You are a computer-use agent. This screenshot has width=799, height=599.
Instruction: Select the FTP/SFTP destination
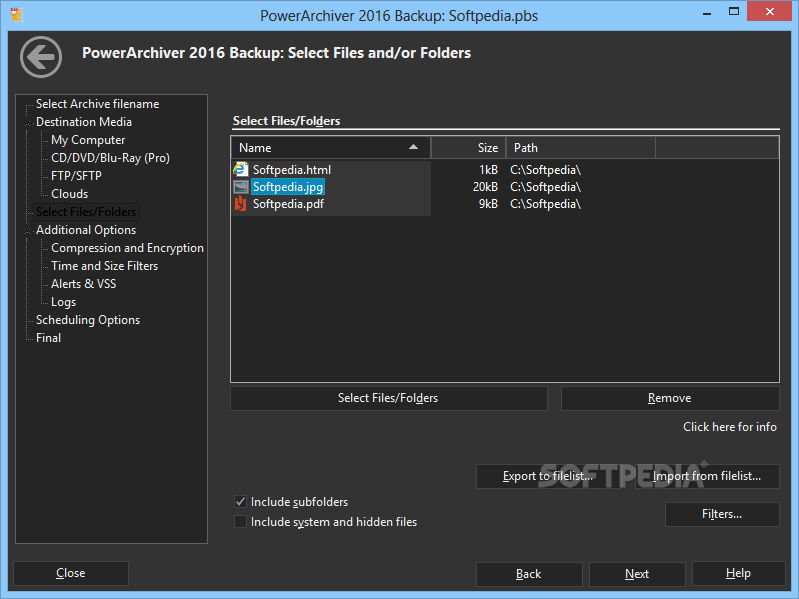coord(76,176)
